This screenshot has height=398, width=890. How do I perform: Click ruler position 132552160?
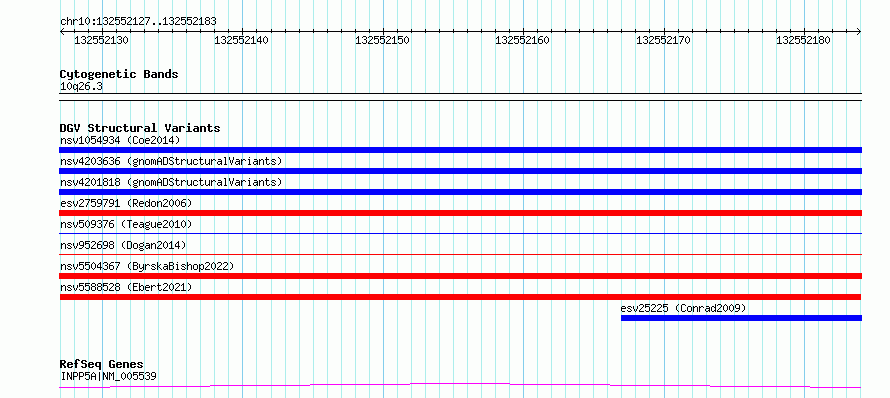click(523, 40)
